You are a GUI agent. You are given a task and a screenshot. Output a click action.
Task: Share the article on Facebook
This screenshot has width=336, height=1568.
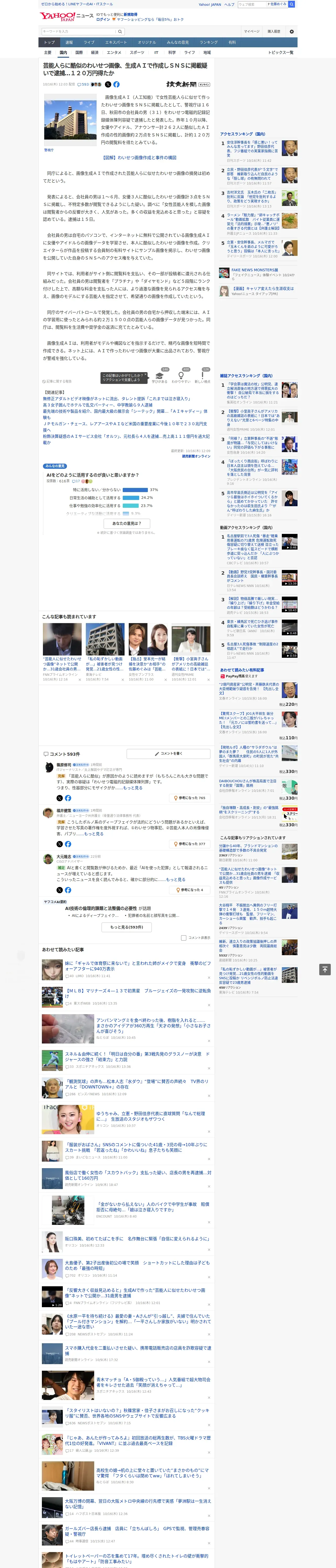[x=116, y=85]
